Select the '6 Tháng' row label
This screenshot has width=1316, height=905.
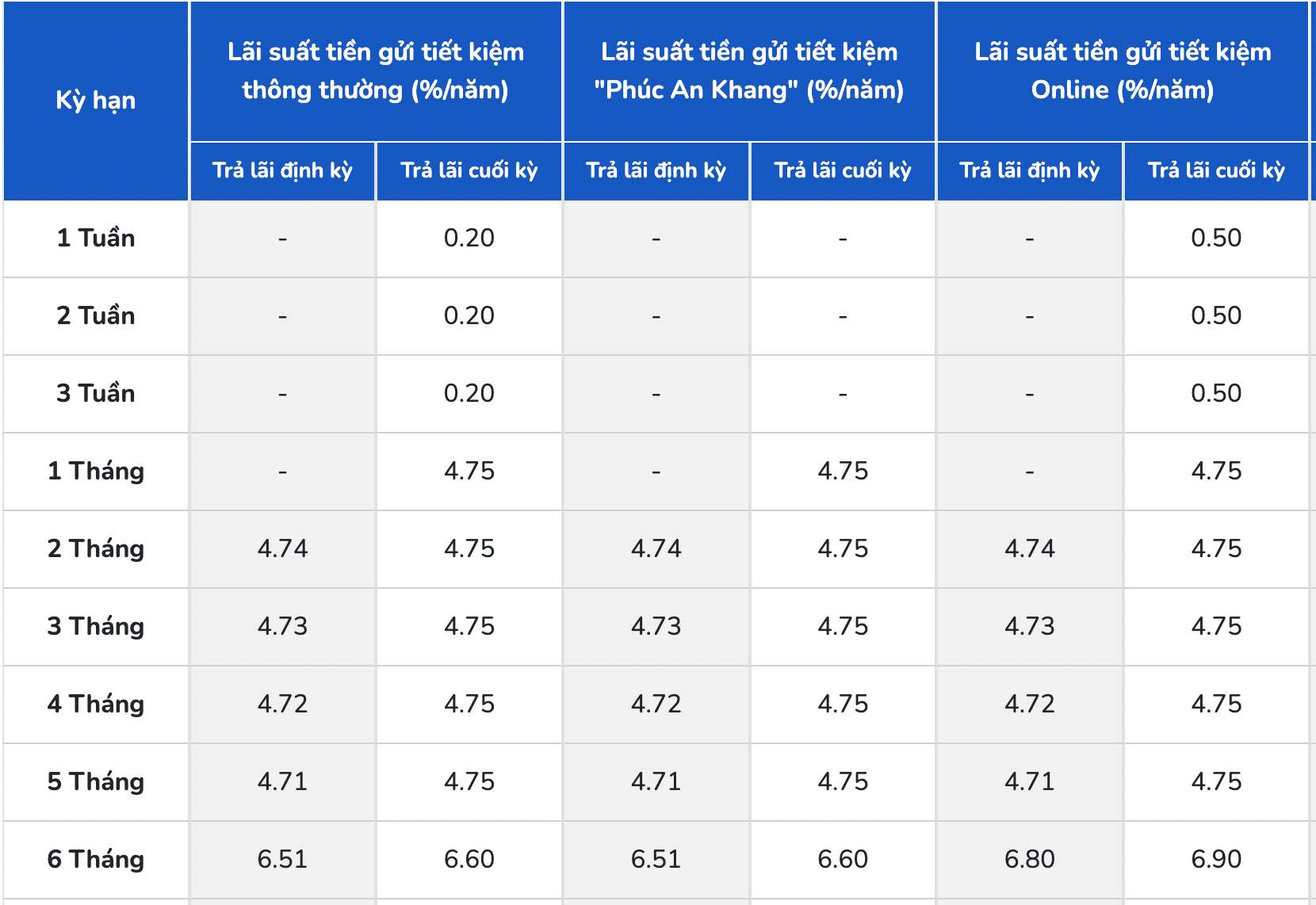96,860
